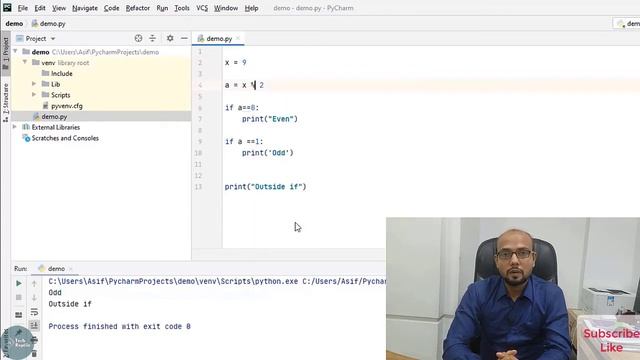Viewport: 640px width, 360px height.
Task: Open the File menu
Action: click(x=23, y=8)
